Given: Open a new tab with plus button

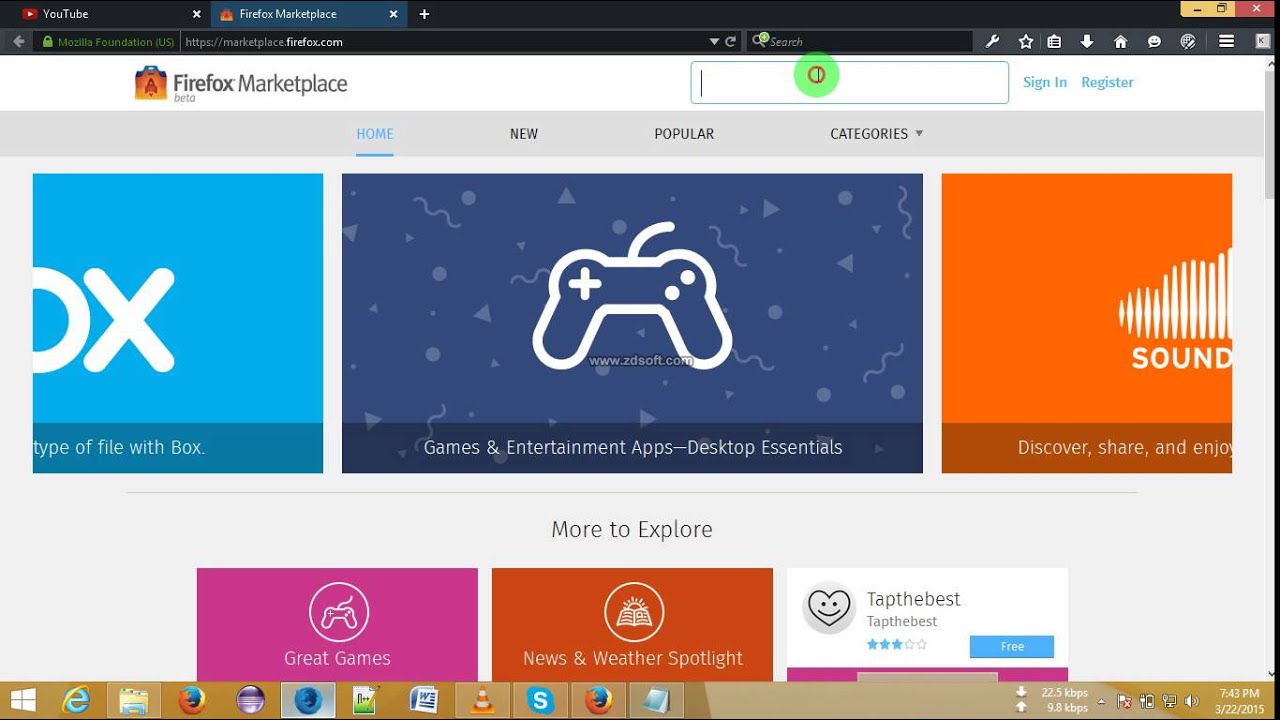Looking at the screenshot, I should click(x=424, y=14).
